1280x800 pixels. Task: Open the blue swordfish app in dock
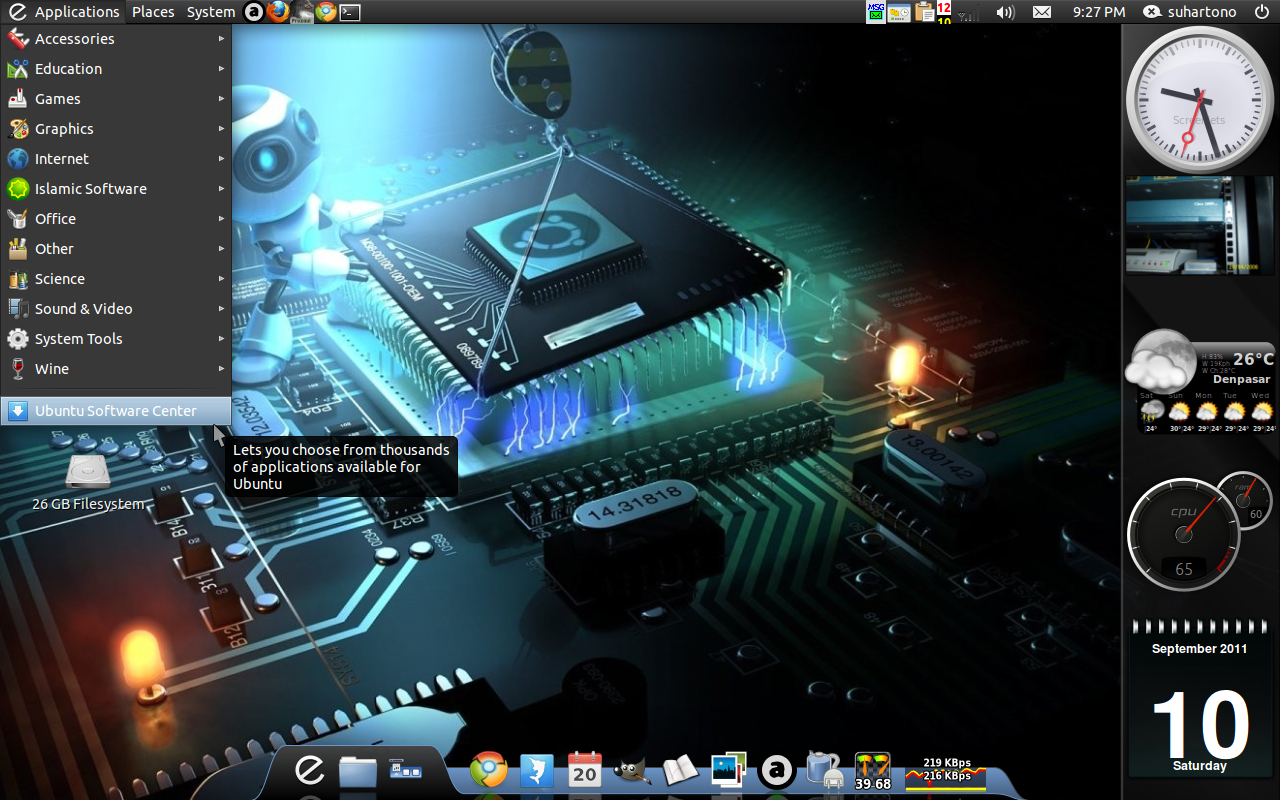tap(537, 770)
